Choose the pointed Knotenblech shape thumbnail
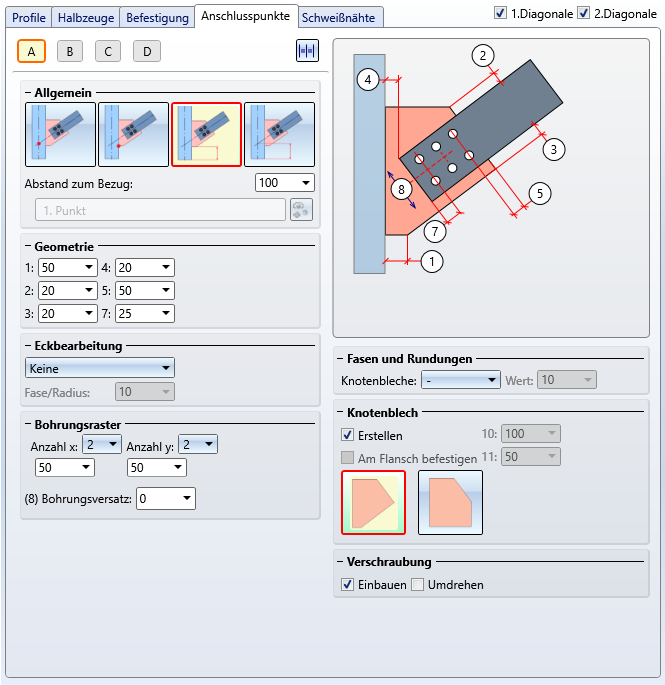 tap(374, 502)
